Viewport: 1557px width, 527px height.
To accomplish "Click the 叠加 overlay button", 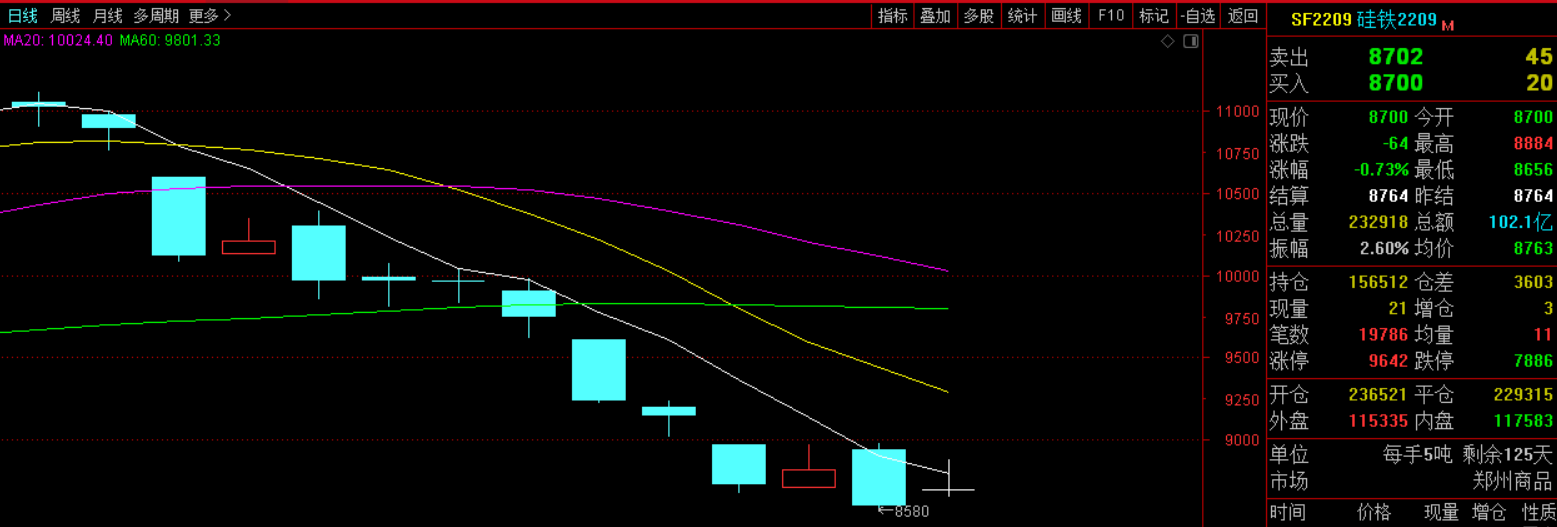I will coord(935,15).
